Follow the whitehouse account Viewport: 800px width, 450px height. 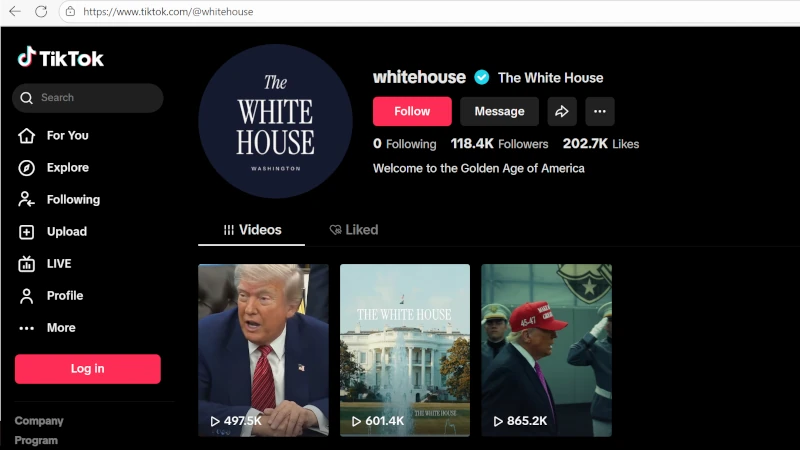[x=412, y=111]
